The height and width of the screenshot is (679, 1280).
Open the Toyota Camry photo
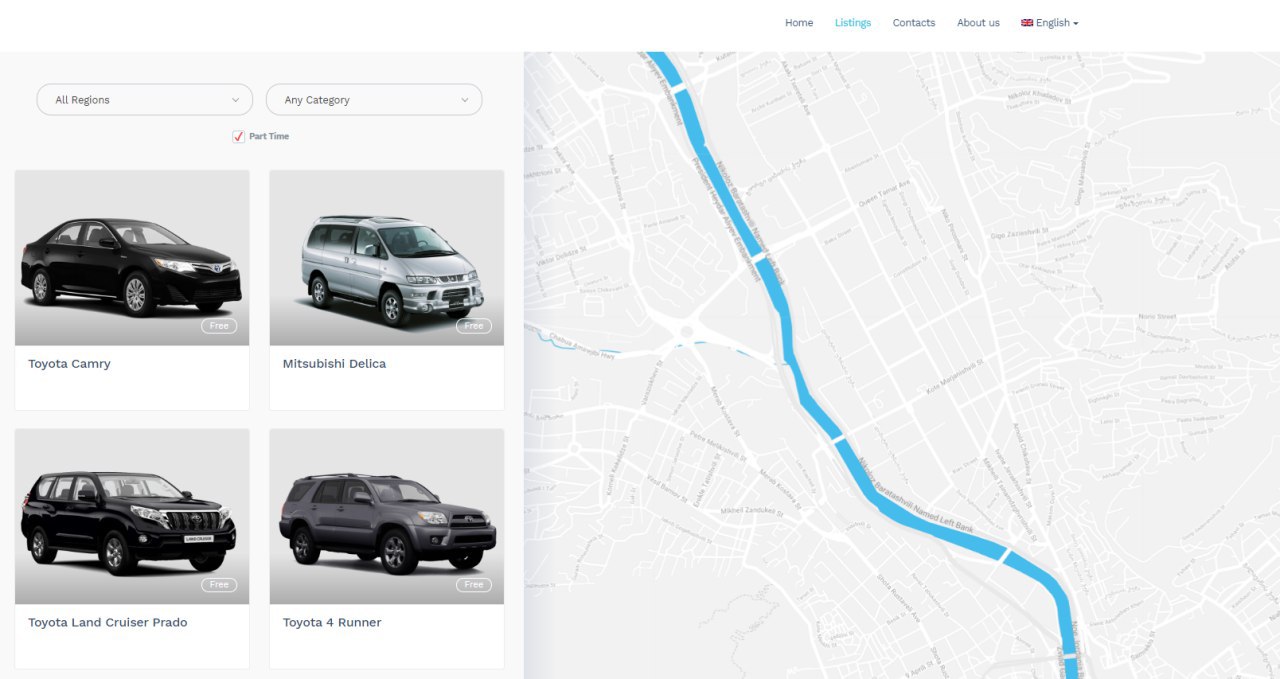(x=132, y=258)
